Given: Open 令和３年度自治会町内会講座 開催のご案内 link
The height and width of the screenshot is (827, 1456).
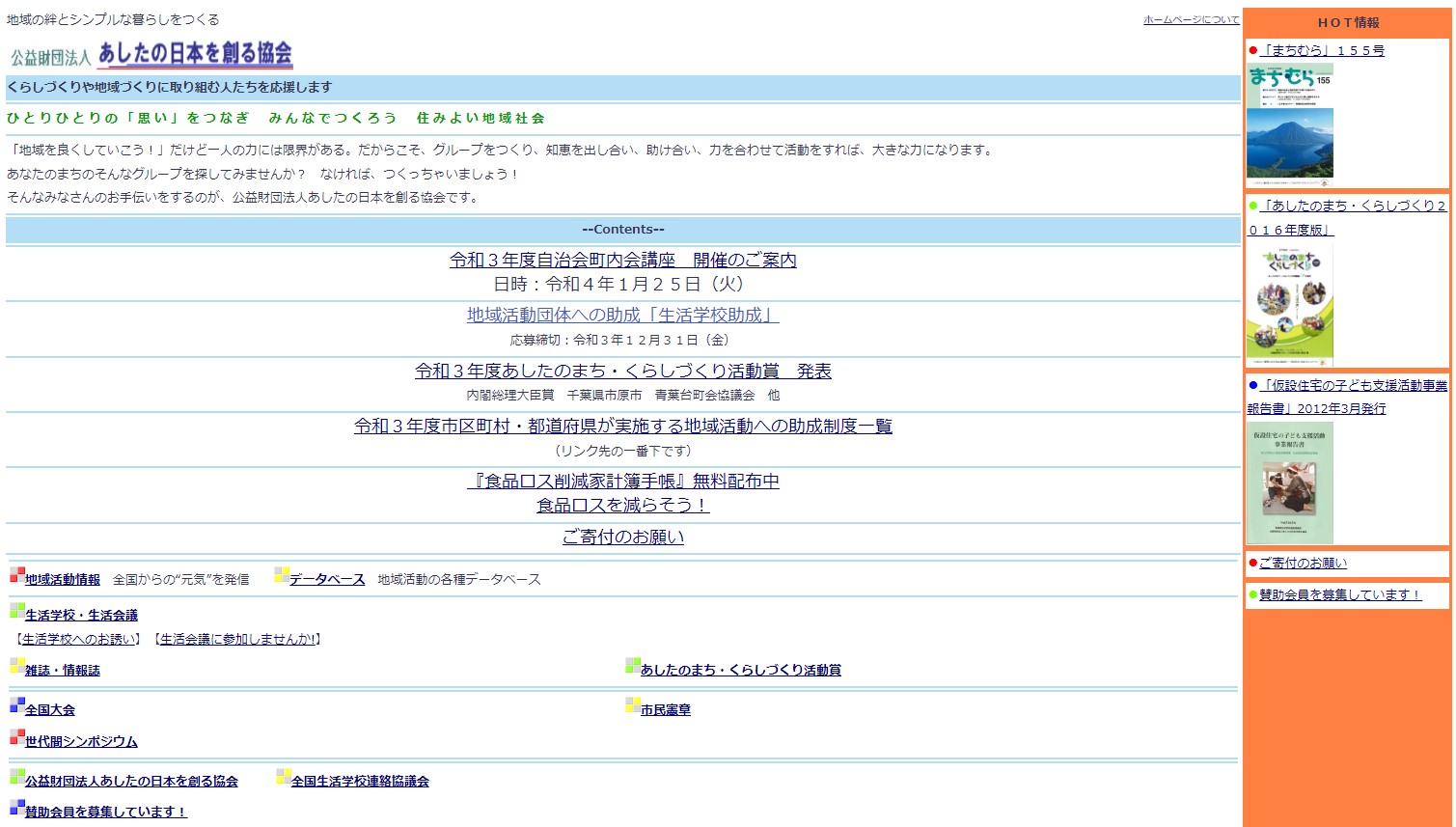Looking at the screenshot, I should pyautogui.click(x=622, y=261).
